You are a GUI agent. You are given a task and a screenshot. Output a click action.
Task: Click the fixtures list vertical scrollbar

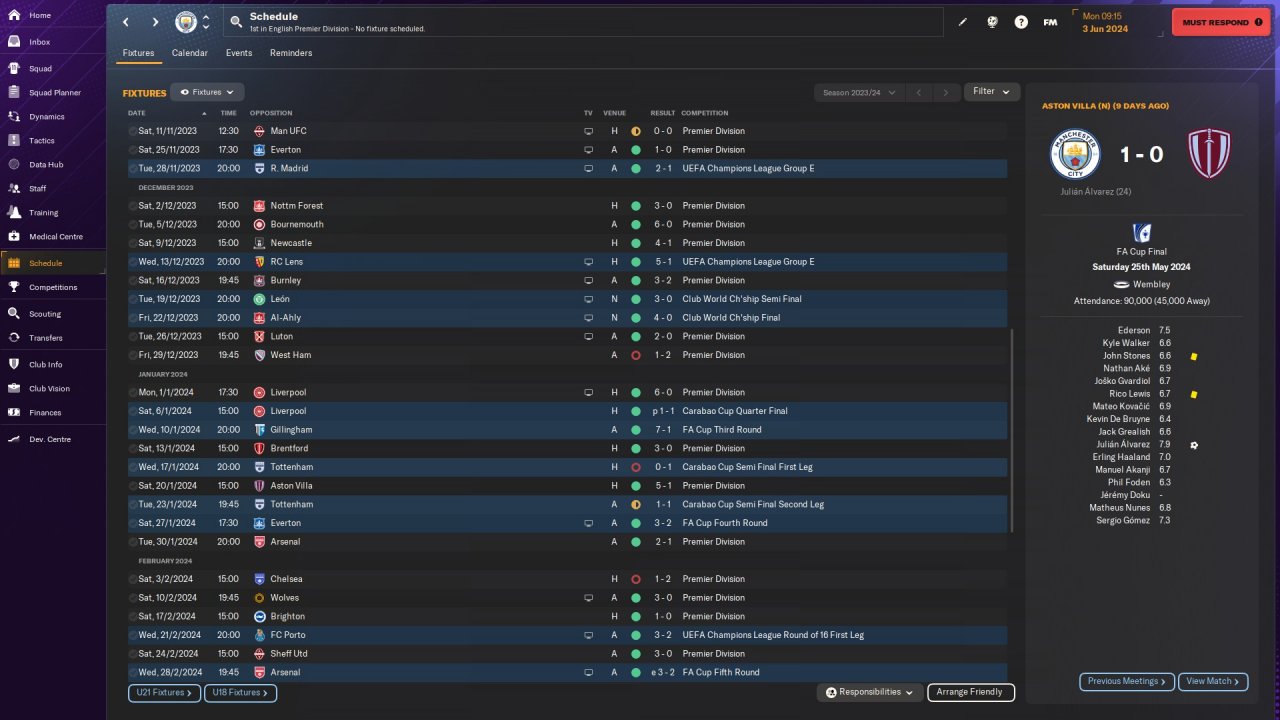click(x=1012, y=430)
